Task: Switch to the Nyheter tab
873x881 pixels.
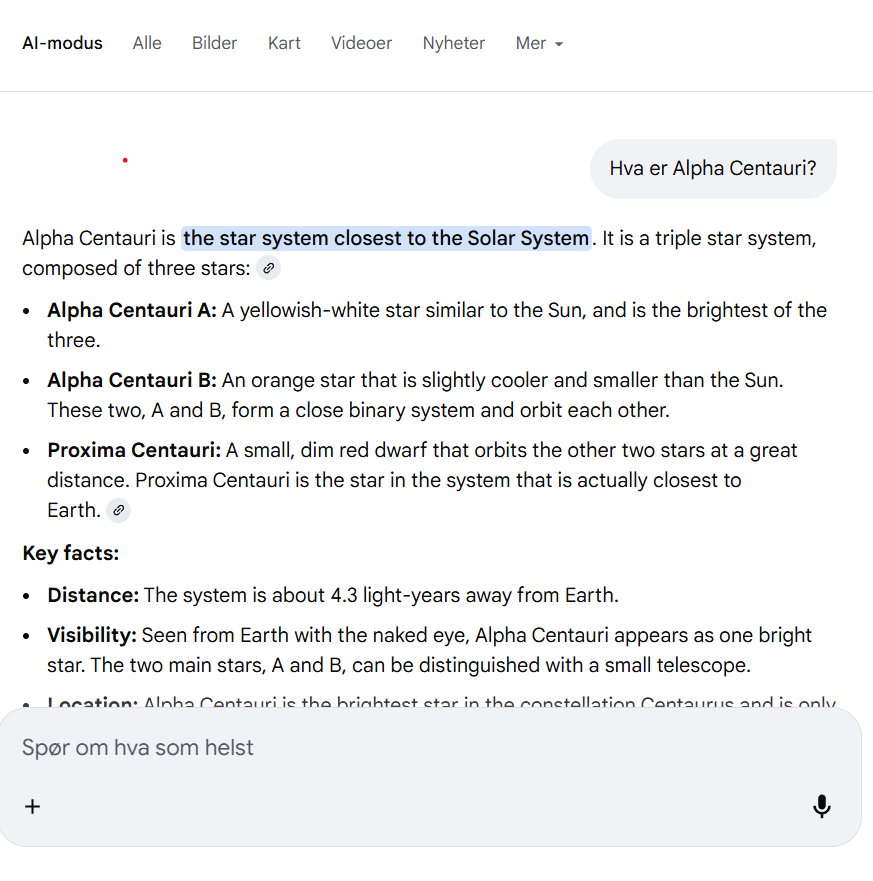Action: pyautogui.click(x=453, y=43)
